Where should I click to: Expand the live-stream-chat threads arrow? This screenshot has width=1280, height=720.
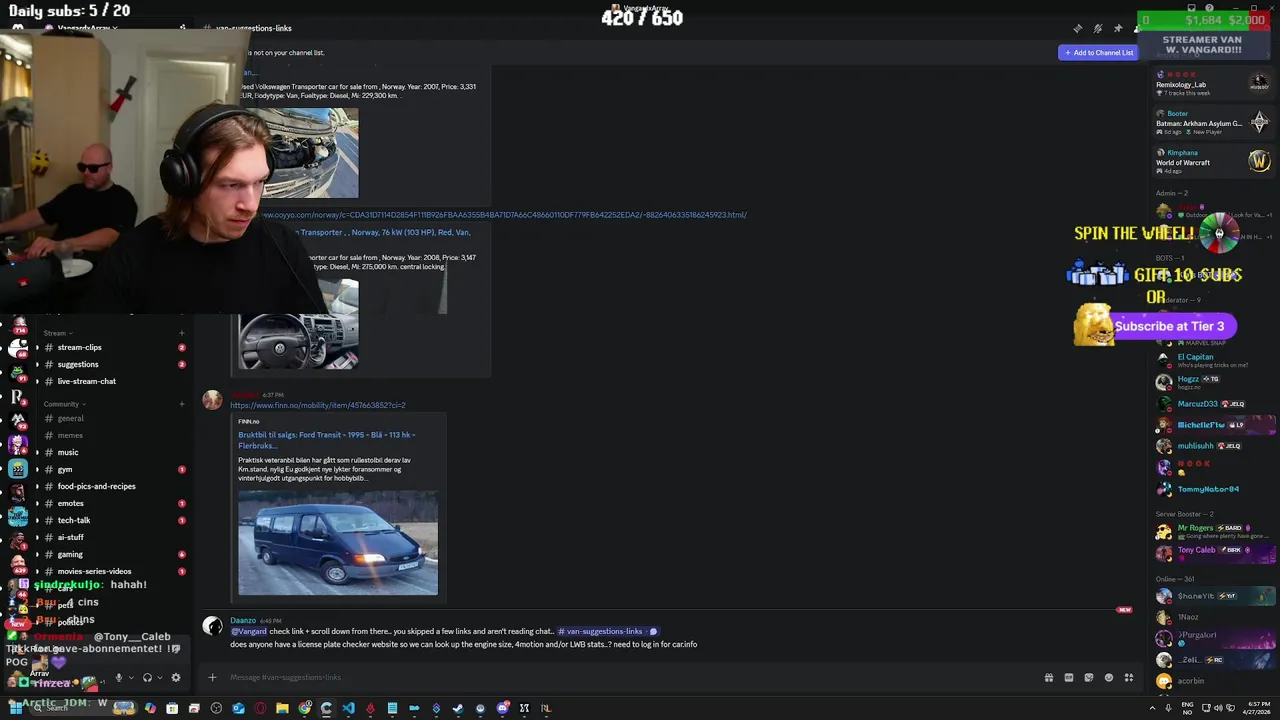pos(37,381)
